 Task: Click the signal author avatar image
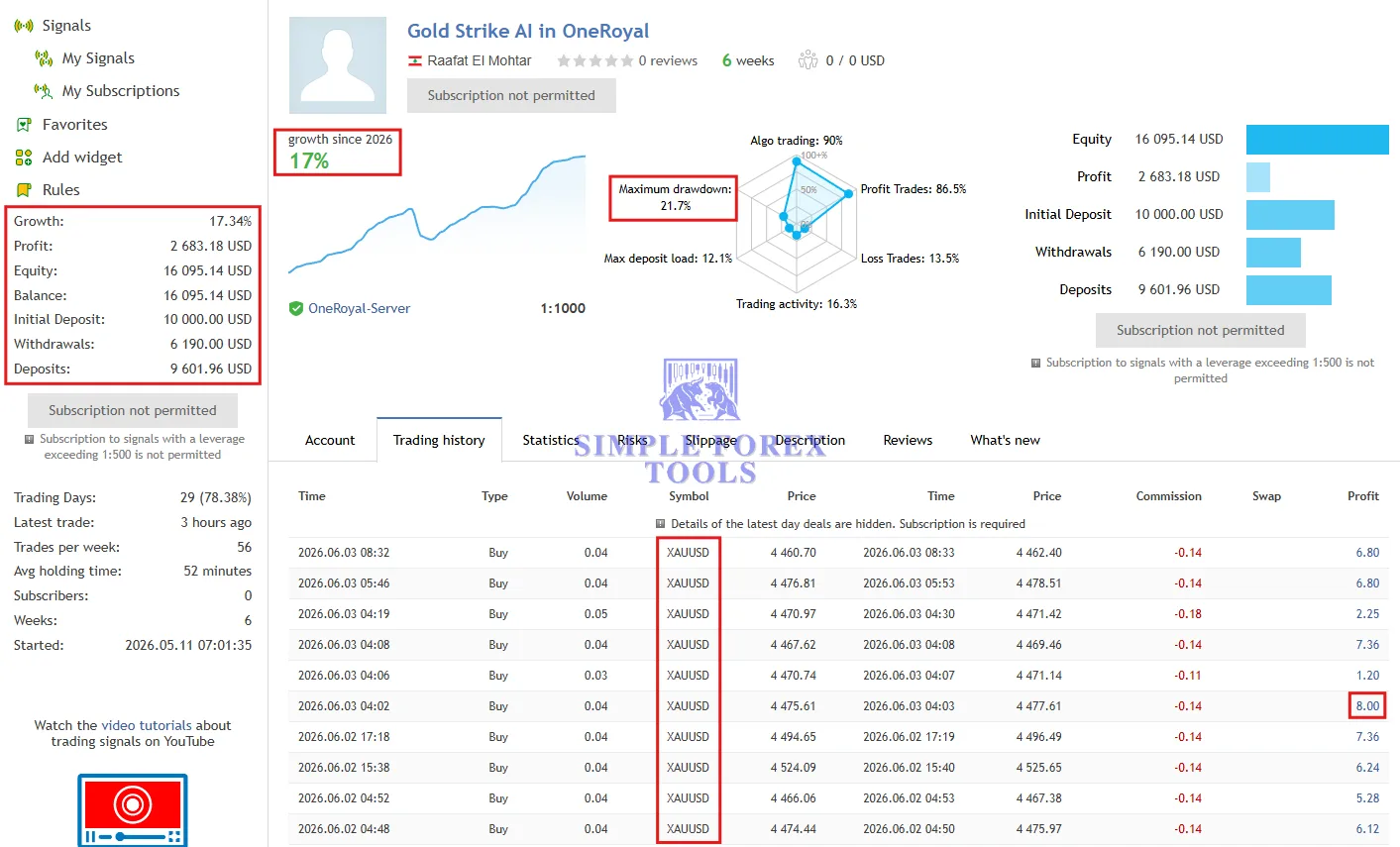(338, 65)
